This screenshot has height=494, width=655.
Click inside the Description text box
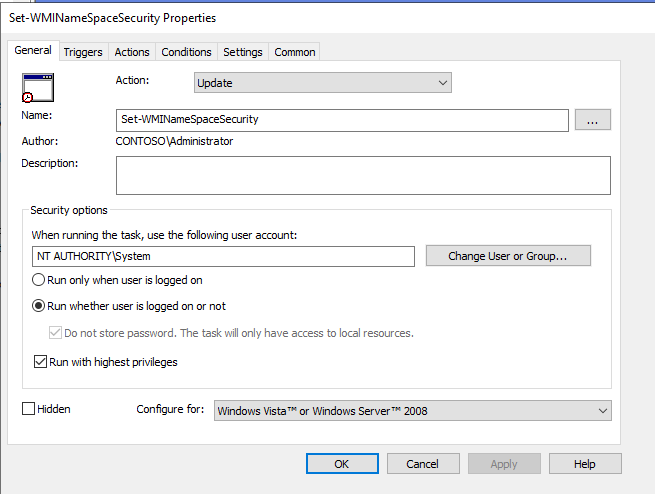click(x=362, y=175)
